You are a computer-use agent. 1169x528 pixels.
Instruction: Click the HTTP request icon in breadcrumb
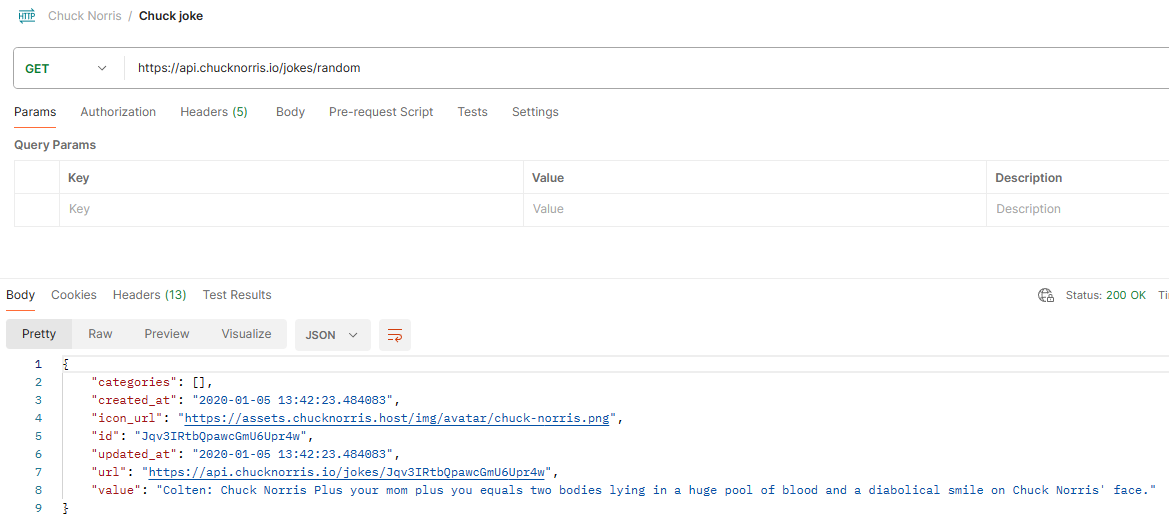27,16
